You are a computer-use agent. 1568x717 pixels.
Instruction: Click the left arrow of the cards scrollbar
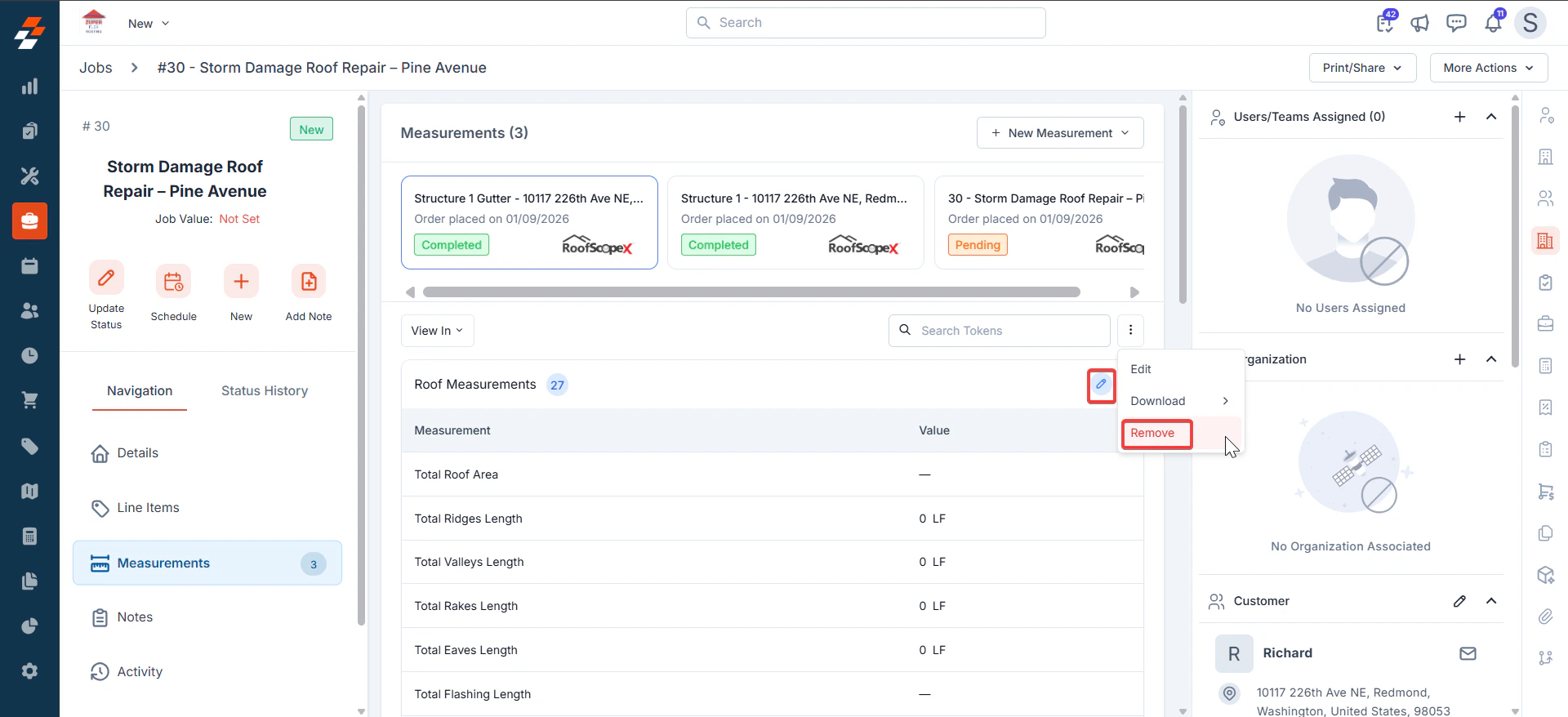tap(410, 292)
